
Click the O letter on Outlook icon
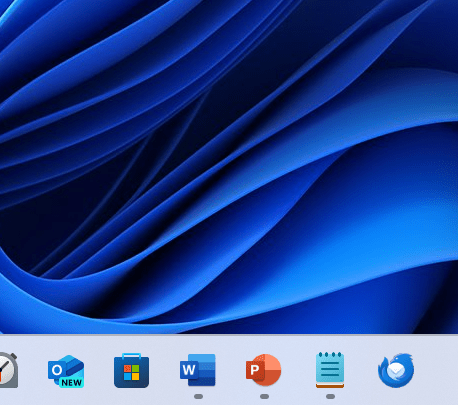point(57,370)
